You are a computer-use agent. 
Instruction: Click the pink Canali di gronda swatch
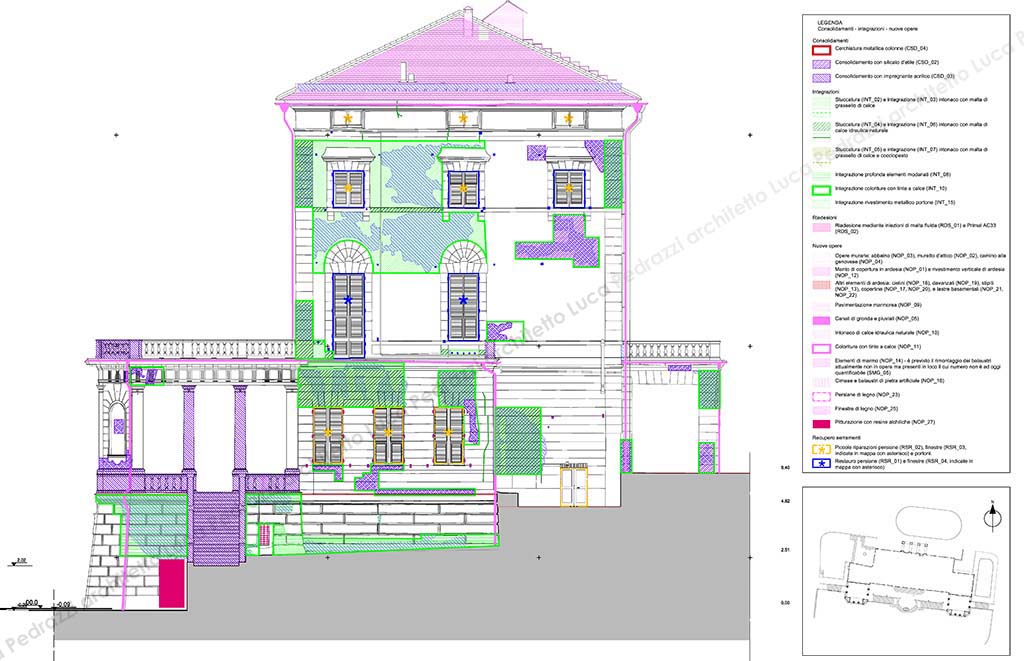point(821,320)
